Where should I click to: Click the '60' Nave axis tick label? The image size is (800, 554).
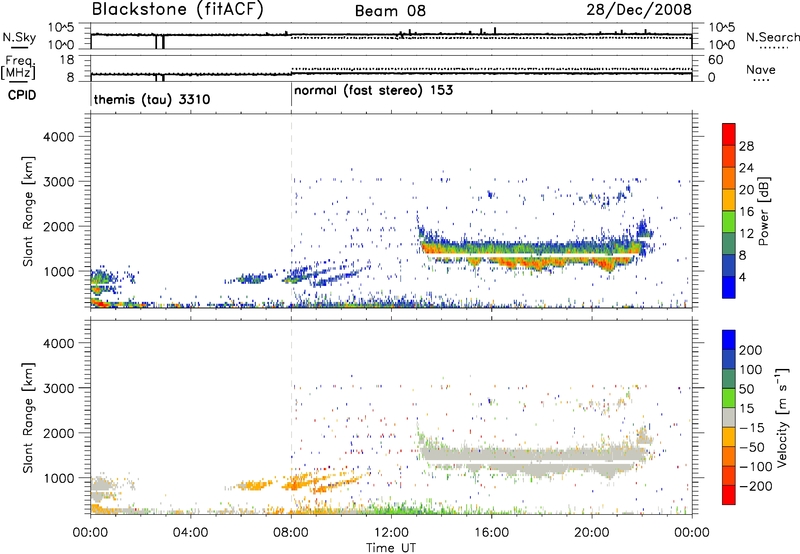point(716,60)
